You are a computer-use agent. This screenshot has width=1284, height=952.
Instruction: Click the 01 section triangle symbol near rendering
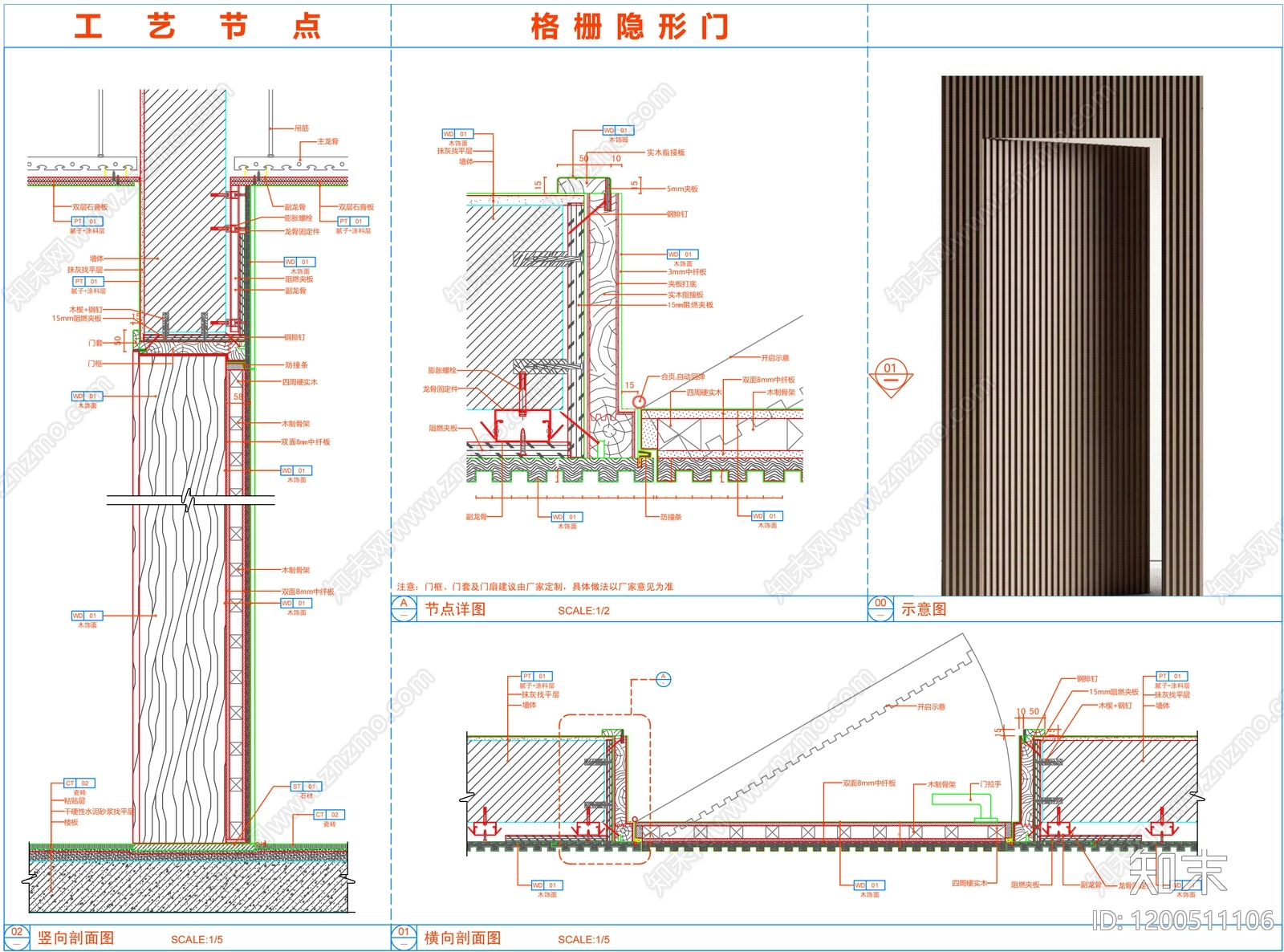[x=891, y=377]
